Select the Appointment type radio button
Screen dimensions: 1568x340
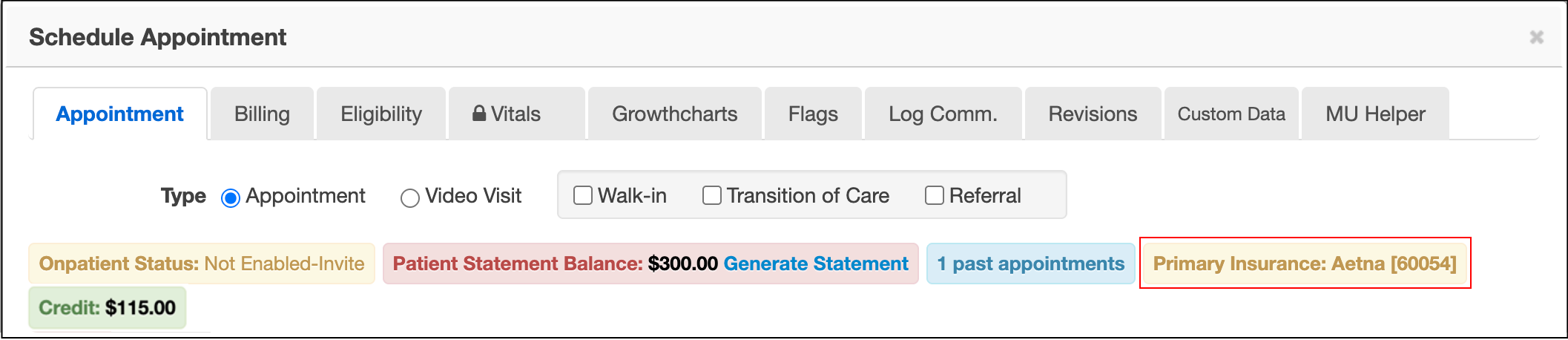[x=231, y=198]
